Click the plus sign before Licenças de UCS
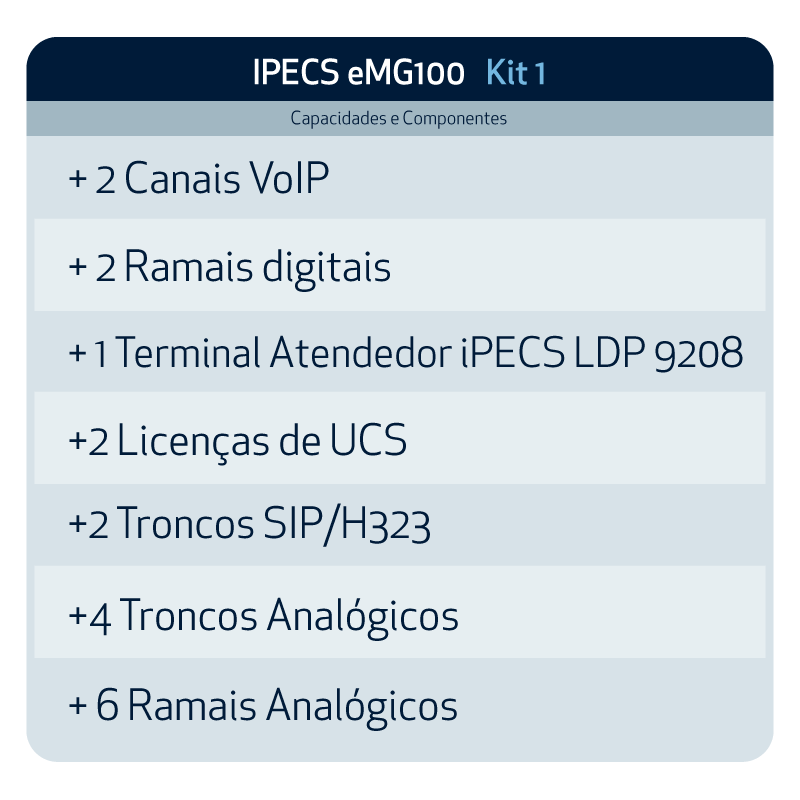800x800 pixels. [x=77, y=443]
